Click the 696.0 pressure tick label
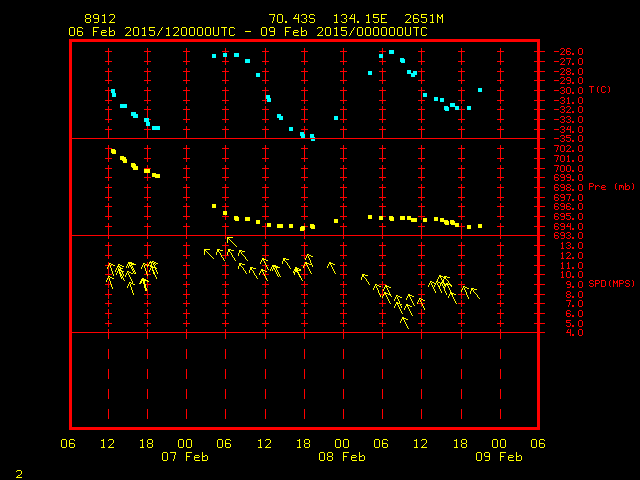Image resolution: width=640 pixels, height=480 pixels. pos(569,207)
